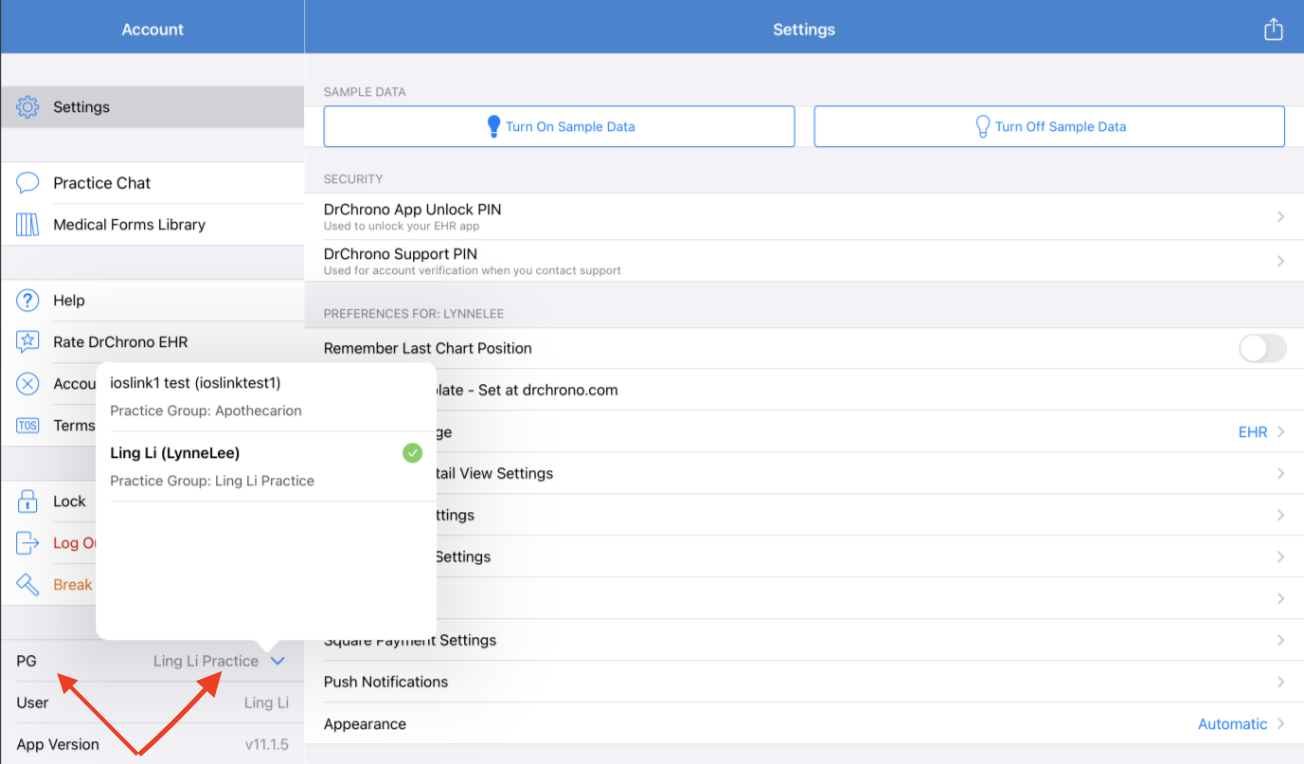This screenshot has width=1304, height=764.
Task: Open DrChrono Support PIN setting
Action: [x=804, y=261]
